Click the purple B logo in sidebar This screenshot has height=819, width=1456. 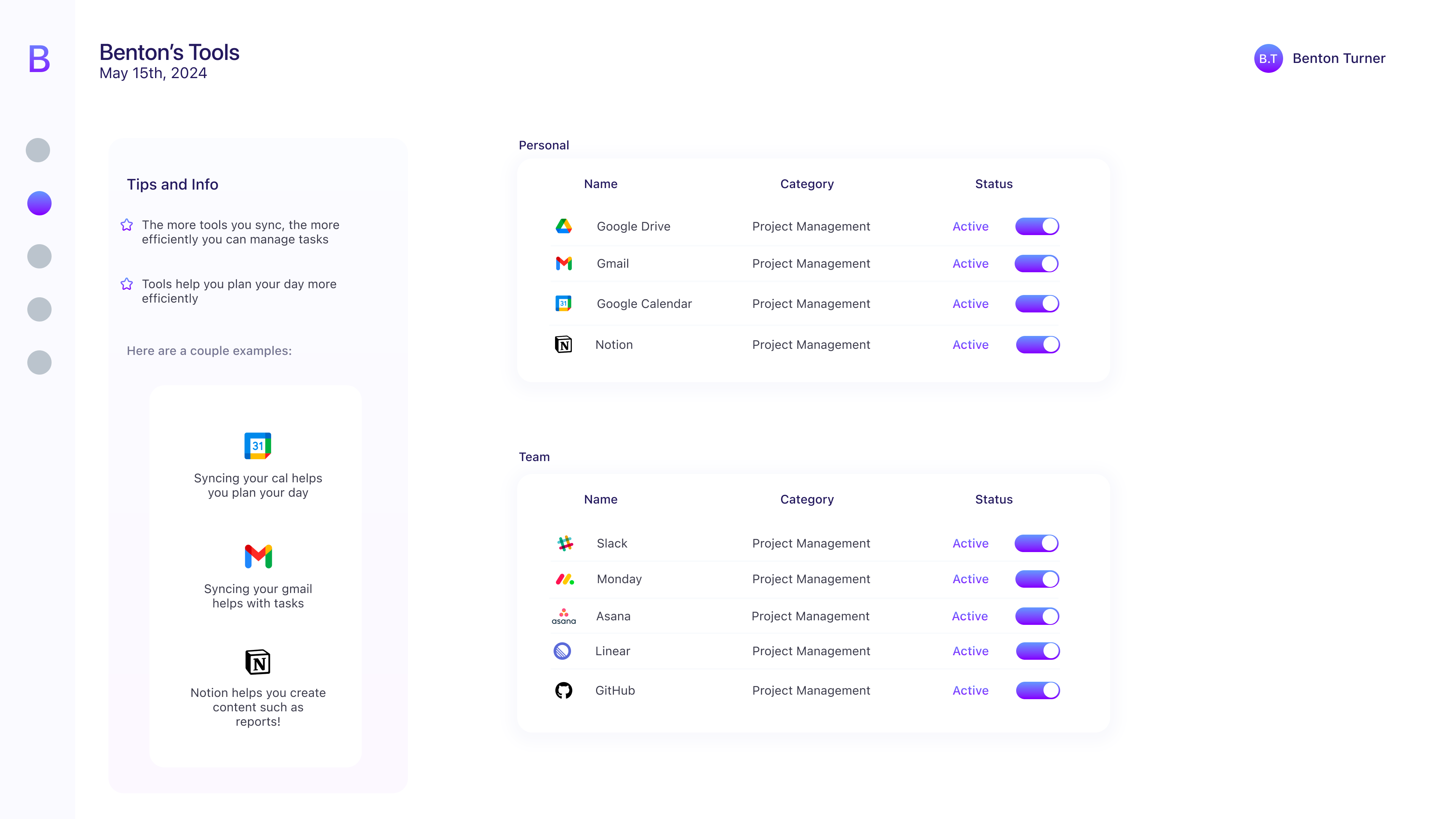pos(39,59)
